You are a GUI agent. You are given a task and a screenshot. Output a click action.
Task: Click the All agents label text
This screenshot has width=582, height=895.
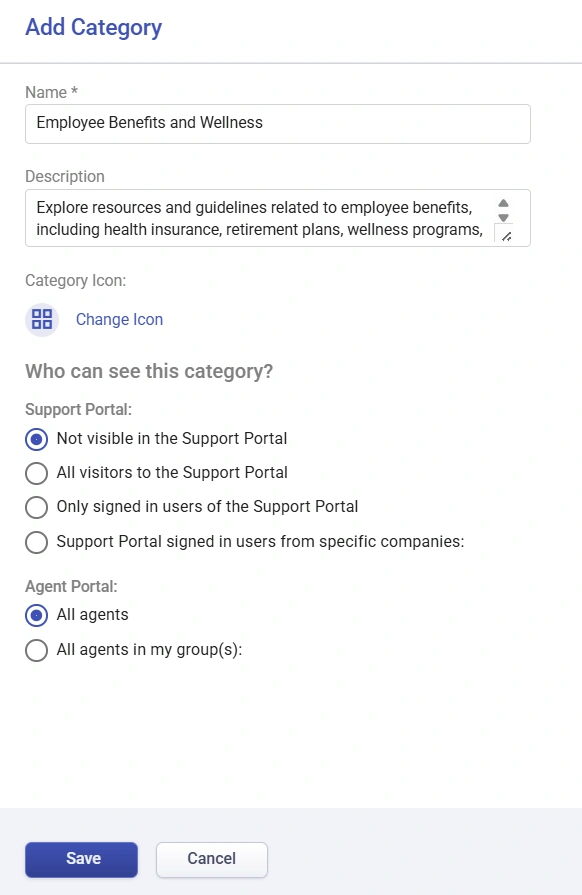[92, 615]
